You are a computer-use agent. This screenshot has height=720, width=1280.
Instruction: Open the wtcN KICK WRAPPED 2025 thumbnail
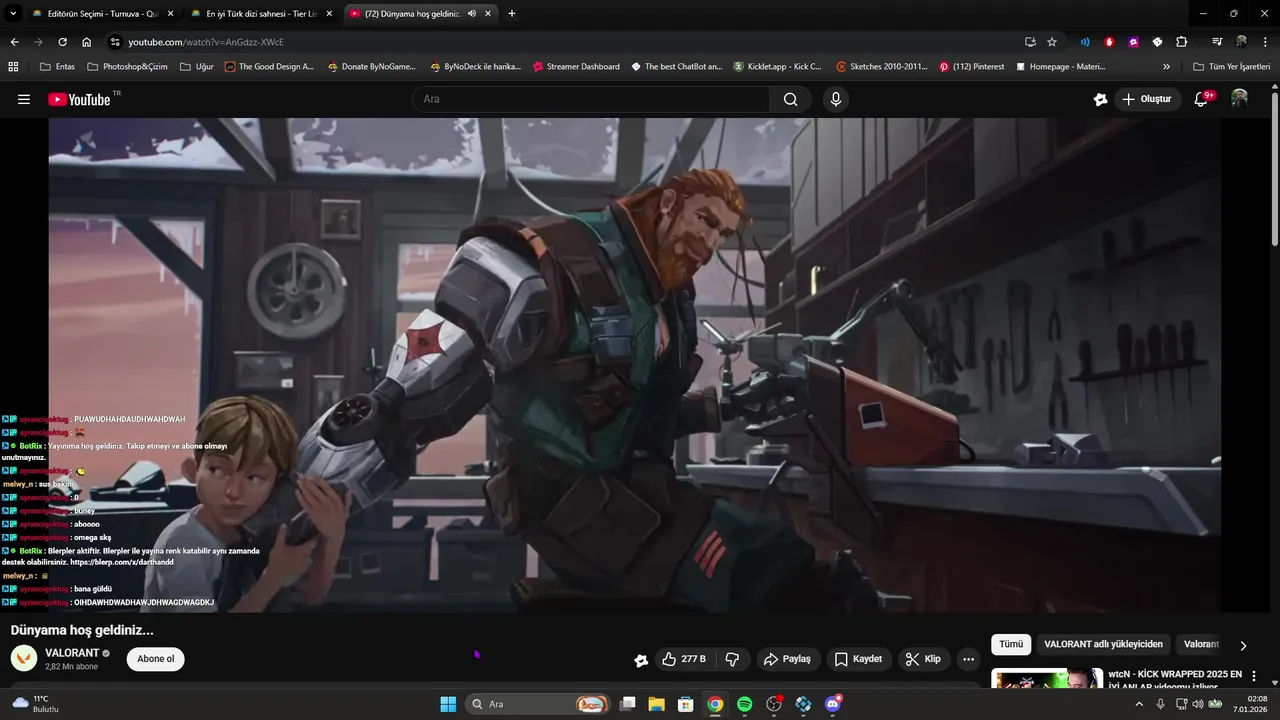[1047, 680]
